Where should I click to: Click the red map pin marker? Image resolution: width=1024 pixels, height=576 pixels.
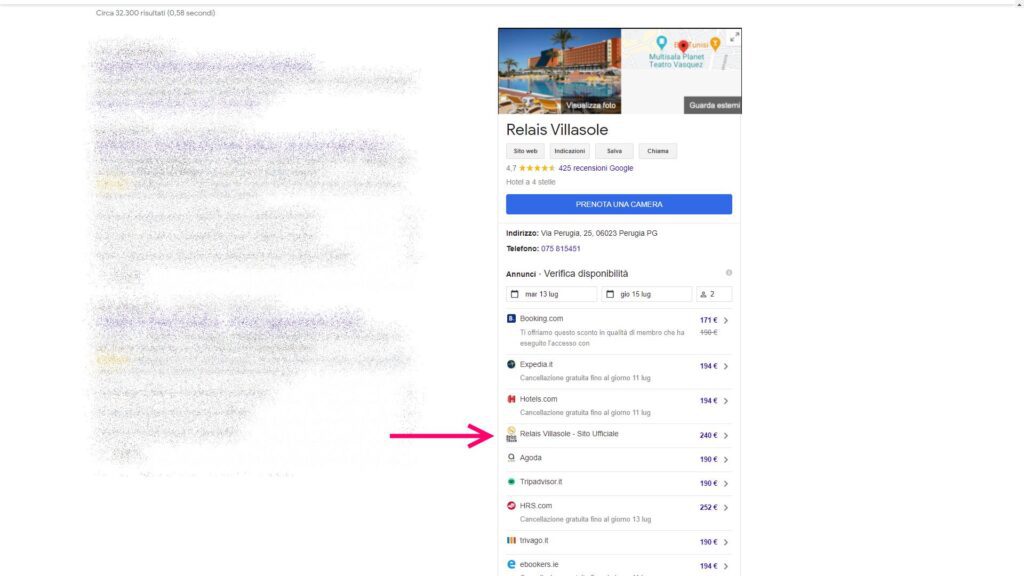683,46
